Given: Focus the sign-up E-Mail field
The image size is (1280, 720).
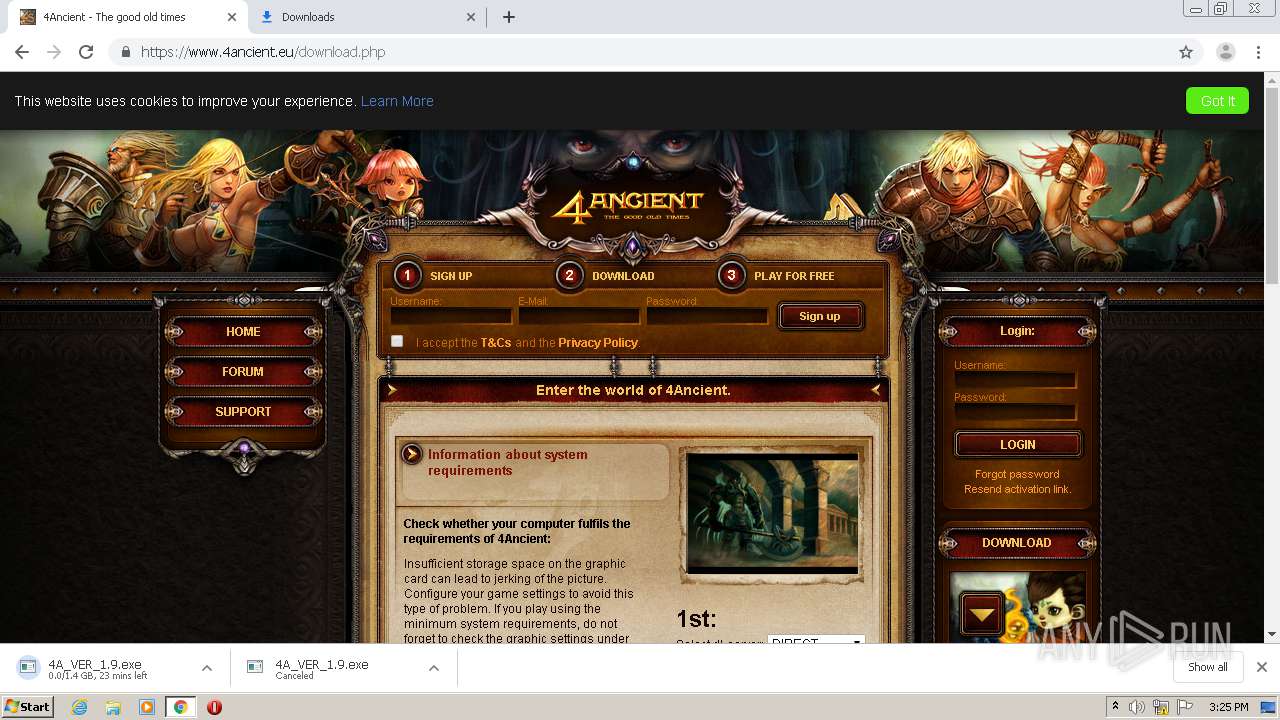Looking at the screenshot, I should (579, 316).
